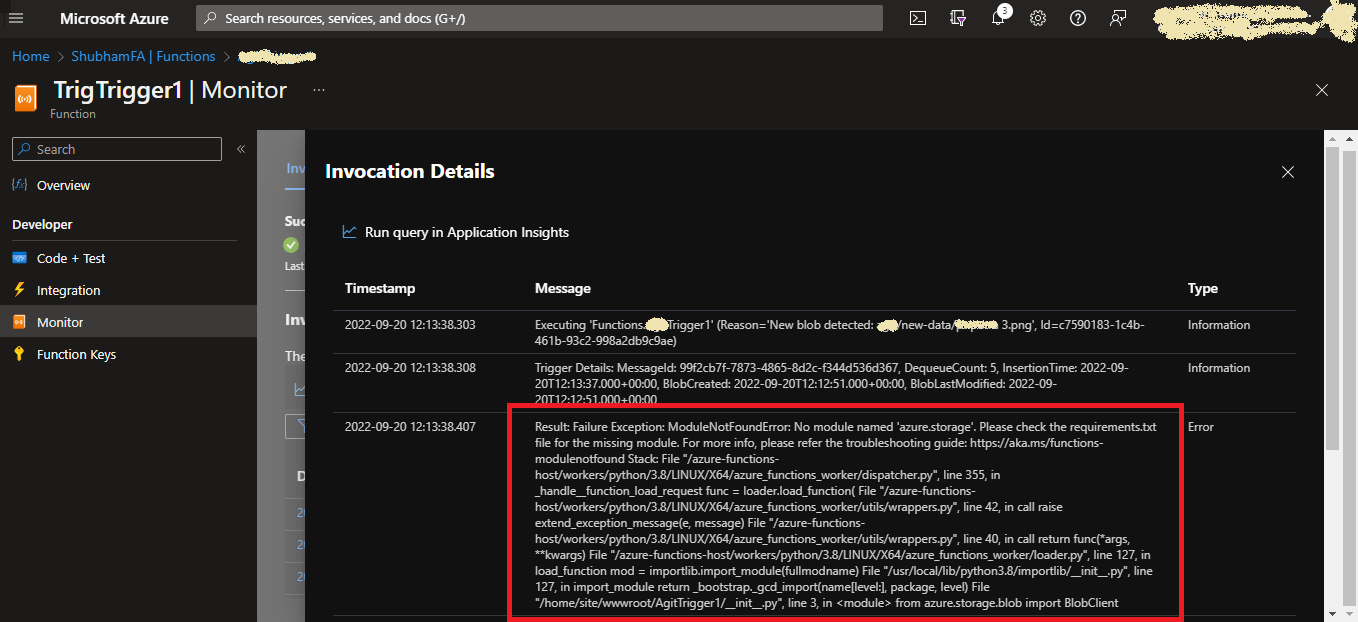The image size is (1358, 622).
Task: Open ShubhamFA | Functions breadcrumb
Action: coord(143,56)
